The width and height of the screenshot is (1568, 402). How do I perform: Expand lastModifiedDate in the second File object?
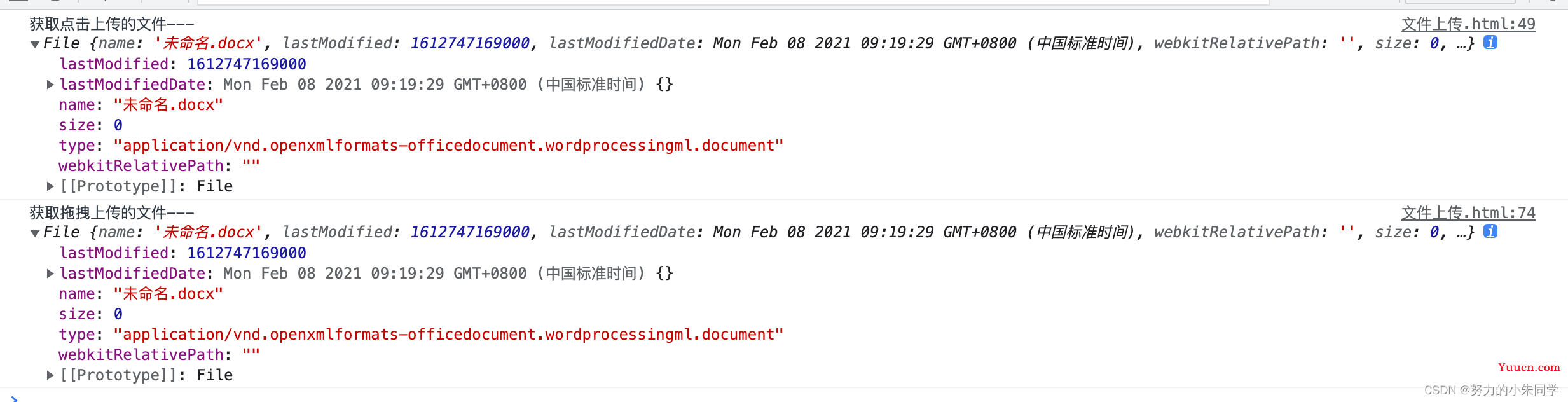pyautogui.click(x=50, y=274)
